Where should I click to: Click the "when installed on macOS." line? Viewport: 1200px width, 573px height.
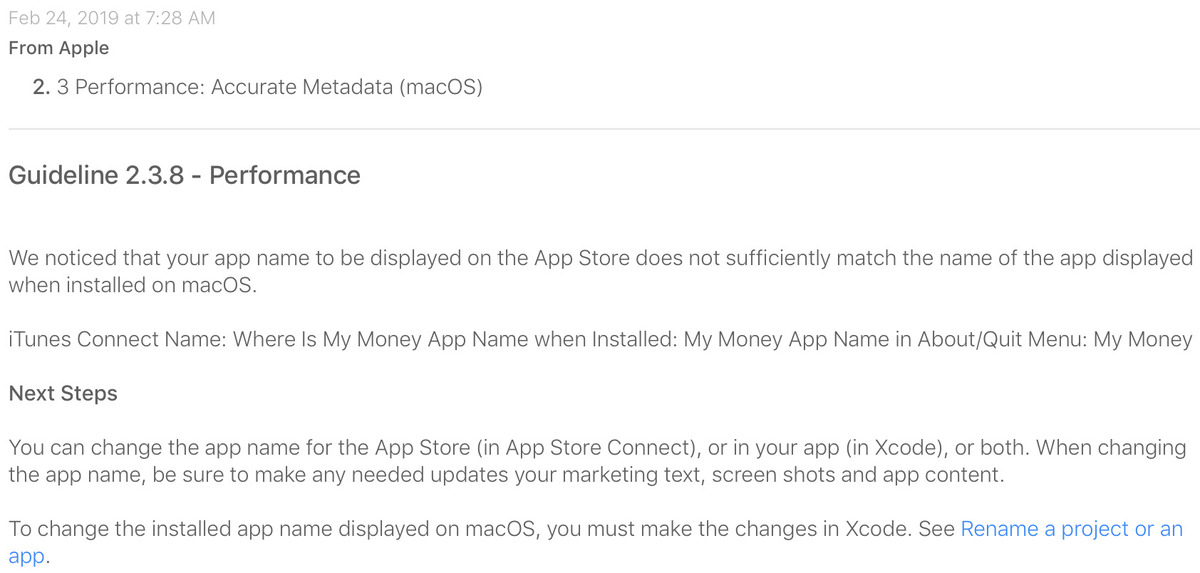(x=133, y=285)
